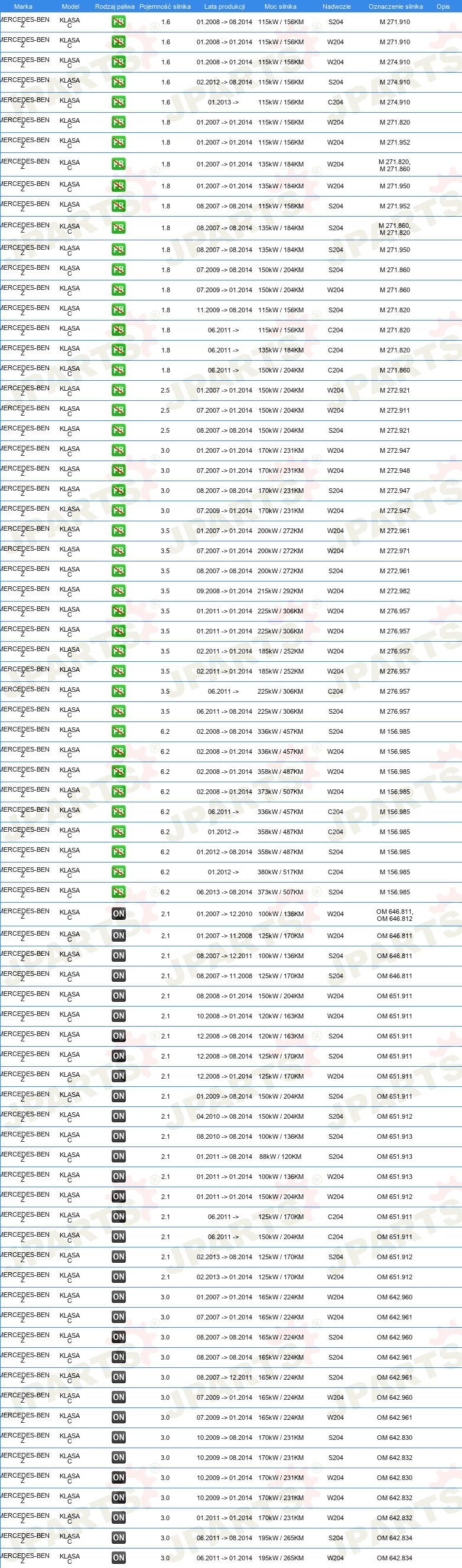Click the Rodzaj paliwa column header

[x=115, y=6]
